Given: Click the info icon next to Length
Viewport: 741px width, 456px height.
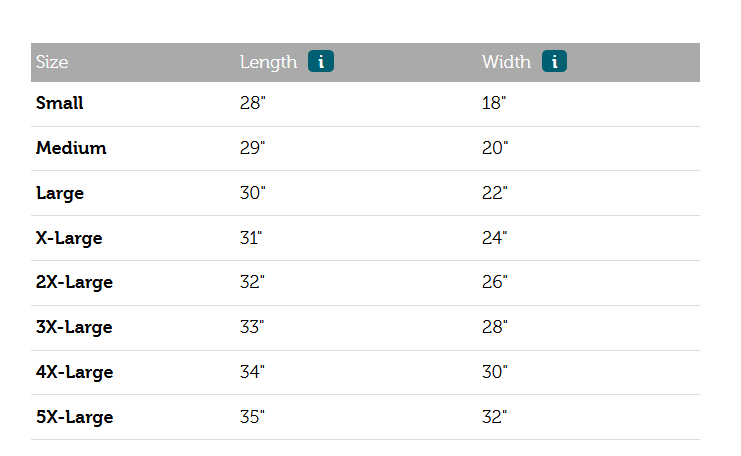Looking at the screenshot, I should (320, 62).
